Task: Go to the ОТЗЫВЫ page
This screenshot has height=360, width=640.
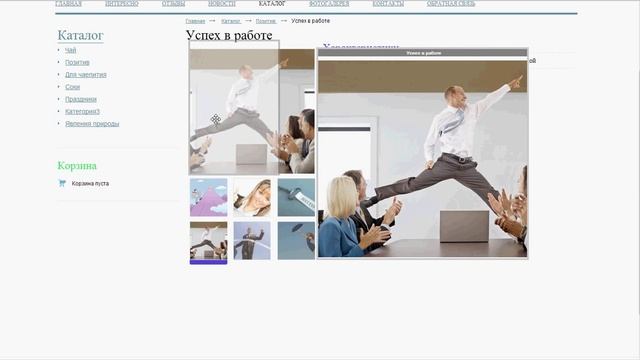Action: (173, 4)
